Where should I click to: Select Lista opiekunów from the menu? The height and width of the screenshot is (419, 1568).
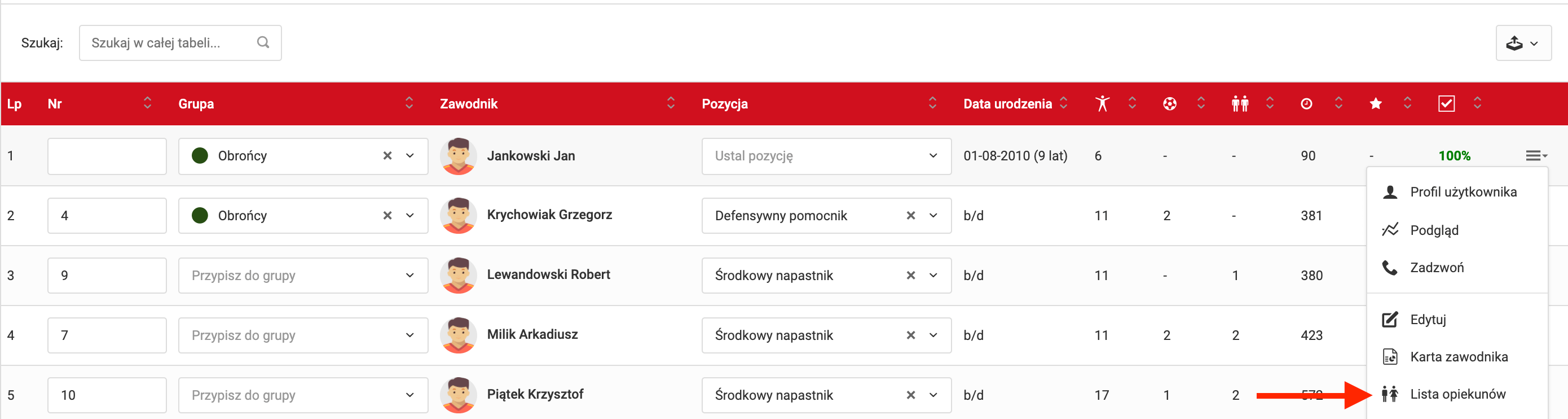[x=1457, y=395]
